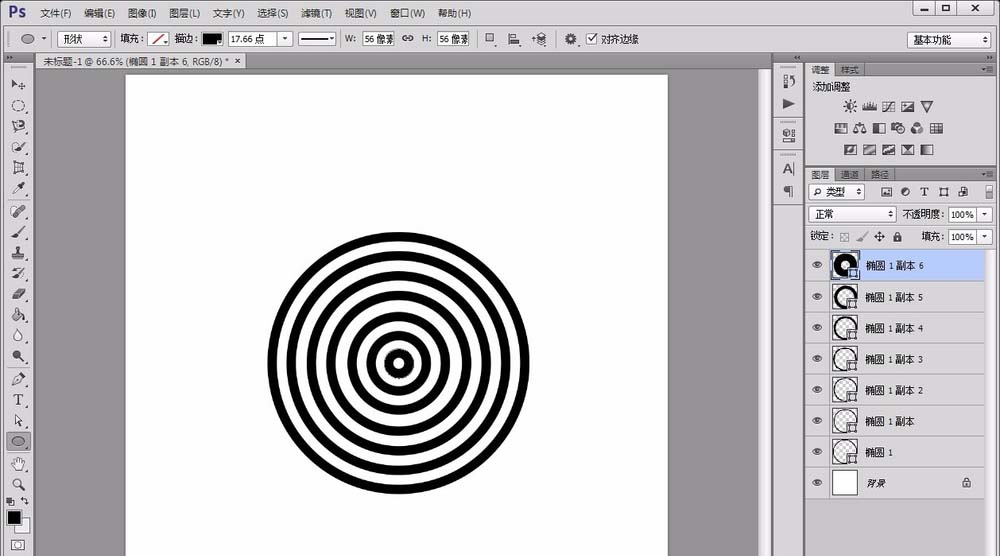Click the stroke width 17.66 点 field

(250, 39)
